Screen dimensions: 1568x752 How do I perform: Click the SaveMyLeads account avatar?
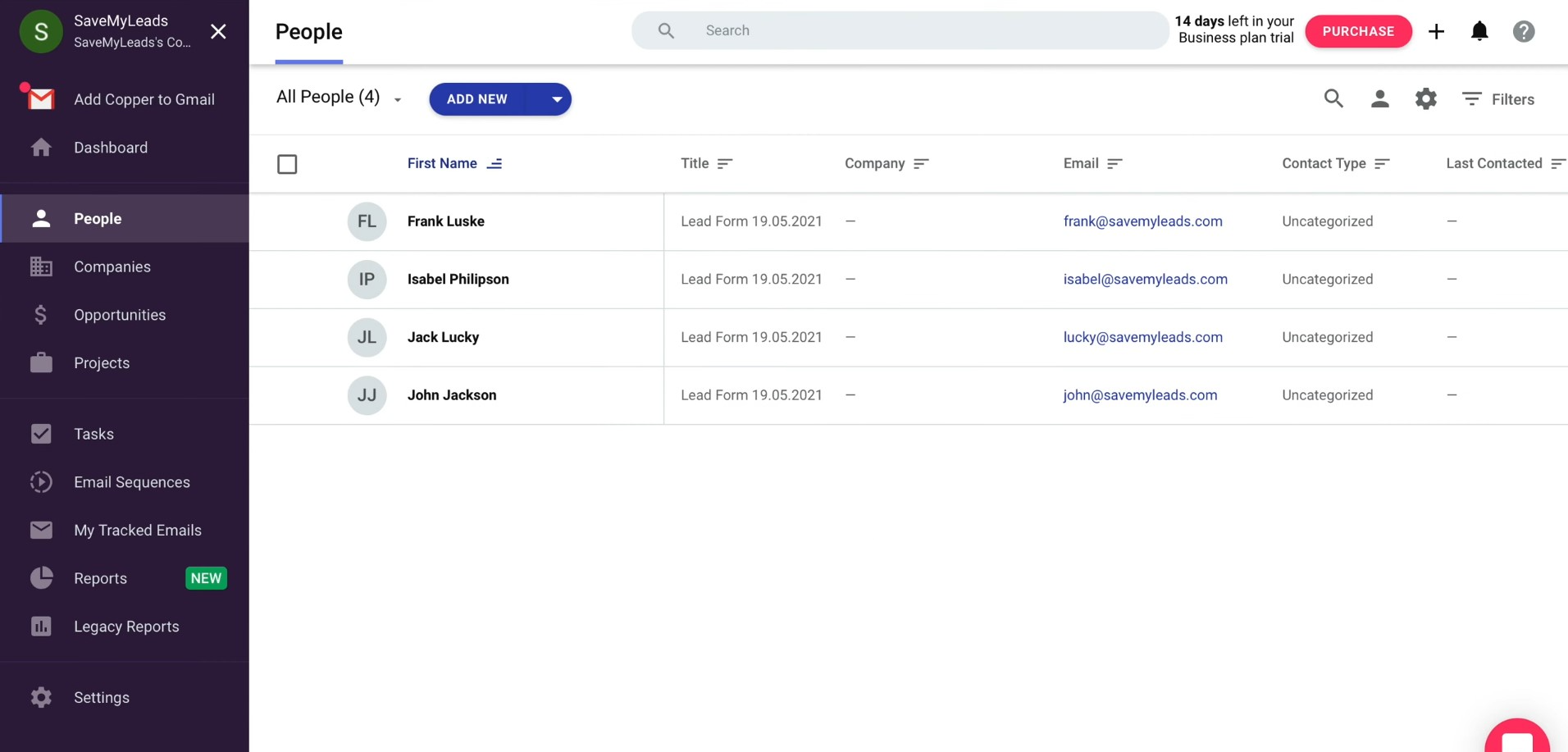[41, 31]
